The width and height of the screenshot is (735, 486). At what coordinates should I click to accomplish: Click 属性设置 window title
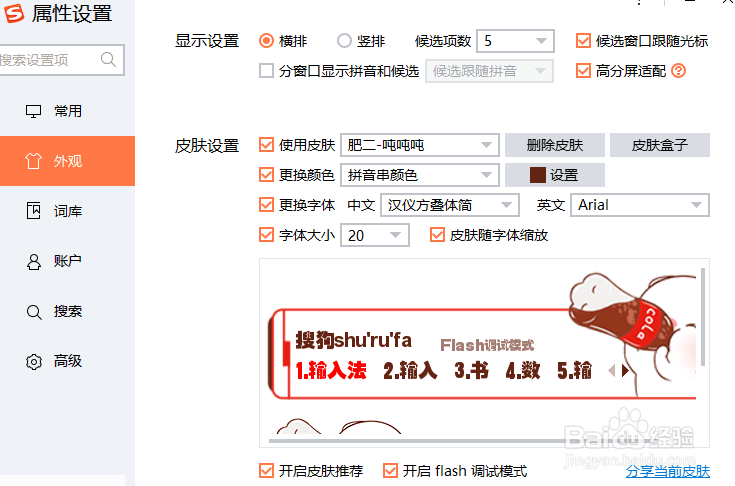pyautogui.click(x=72, y=13)
